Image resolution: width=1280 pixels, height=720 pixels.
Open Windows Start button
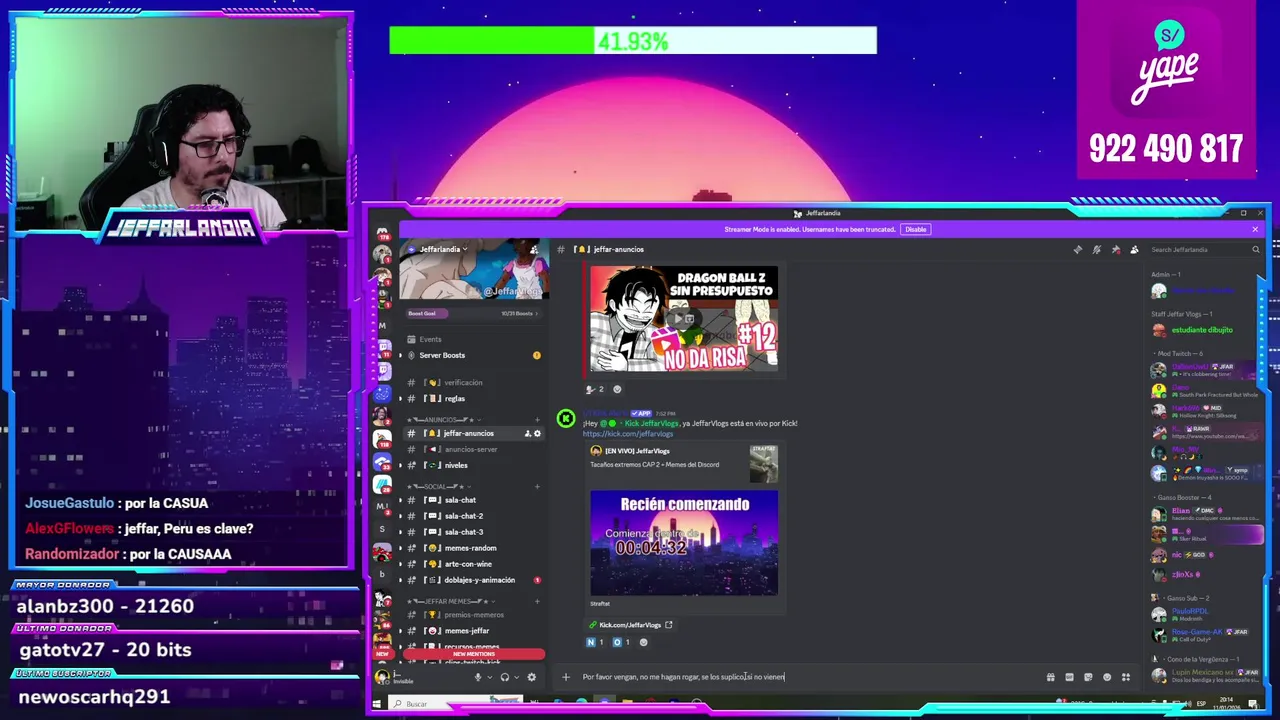click(x=376, y=704)
